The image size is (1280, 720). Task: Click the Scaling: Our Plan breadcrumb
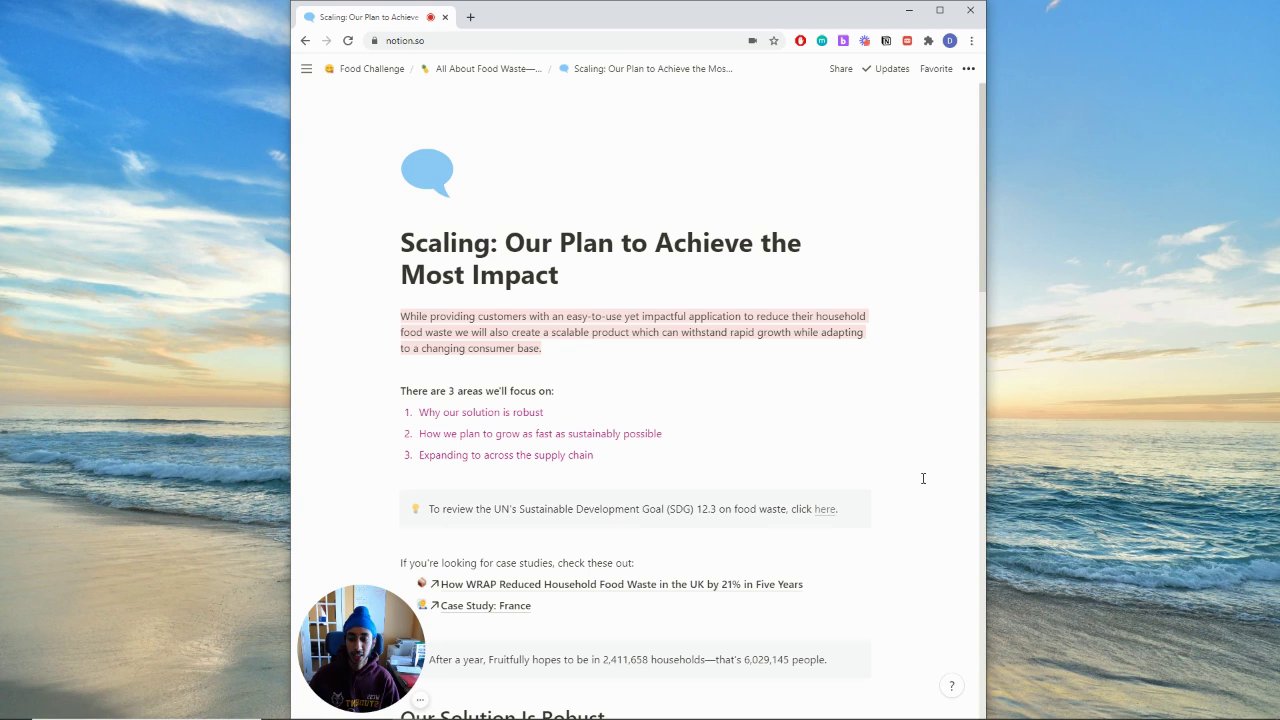[x=646, y=69]
